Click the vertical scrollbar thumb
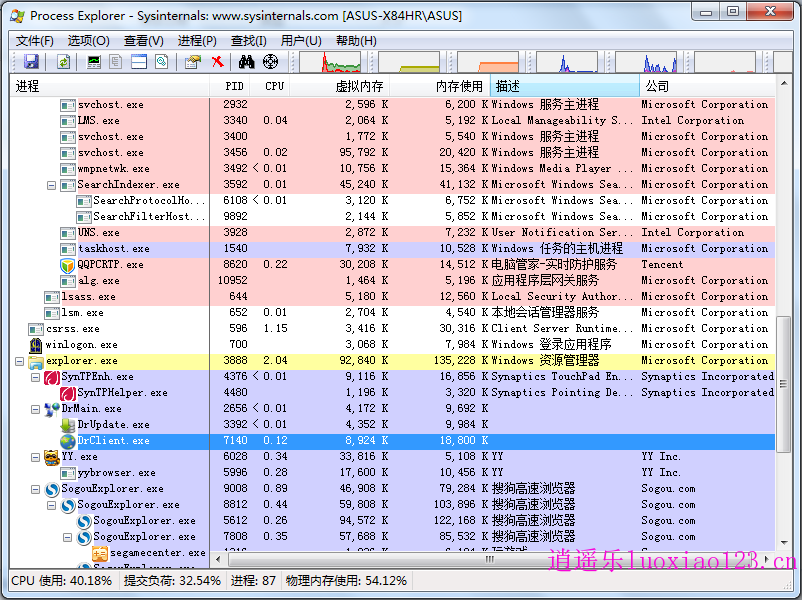Image resolution: width=802 pixels, height=600 pixels. pos(784,384)
